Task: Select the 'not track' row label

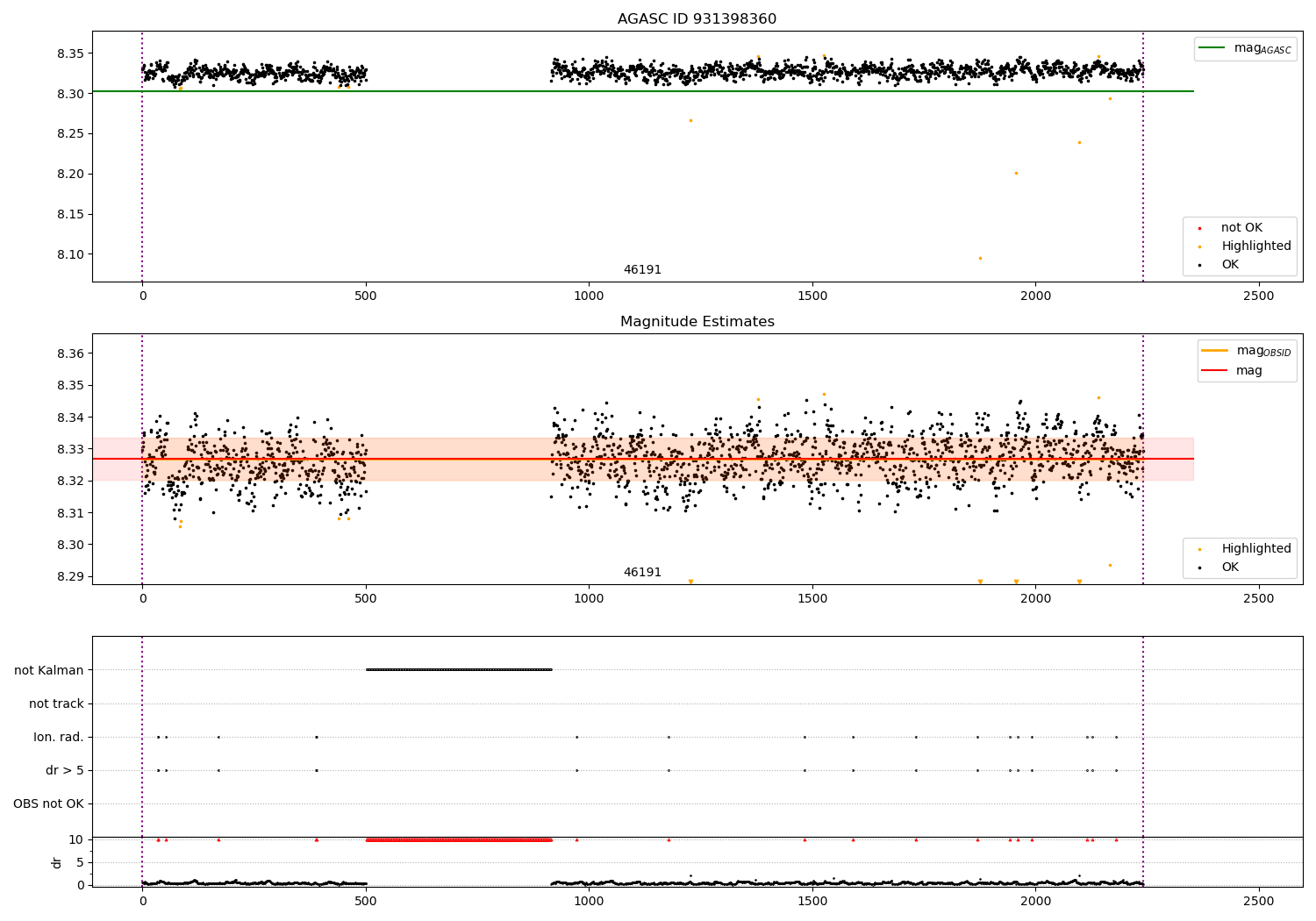Action: (x=56, y=704)
